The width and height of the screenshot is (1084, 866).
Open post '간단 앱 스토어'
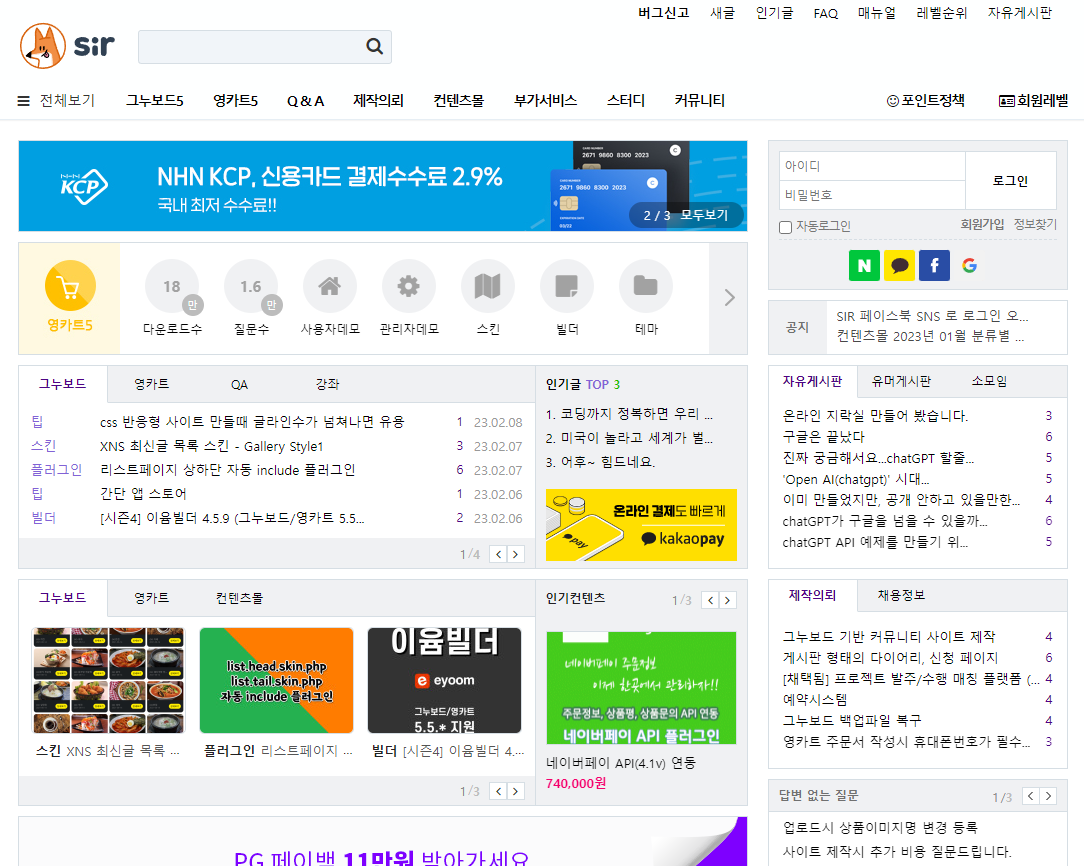[x=143, y=494]
